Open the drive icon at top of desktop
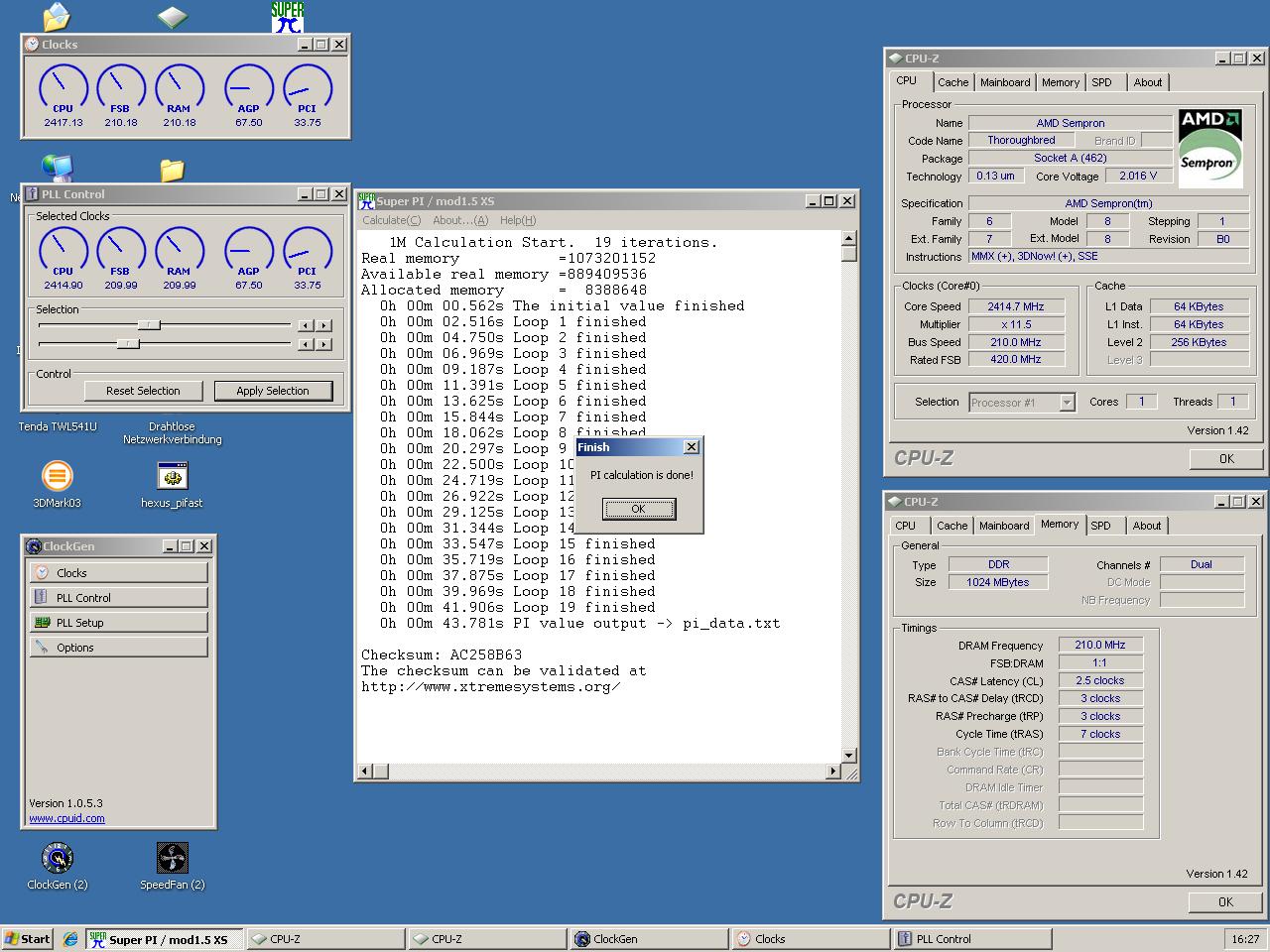Image resolution: width=1270 pixels, height=952 pixels. click(x=173, y=17)
